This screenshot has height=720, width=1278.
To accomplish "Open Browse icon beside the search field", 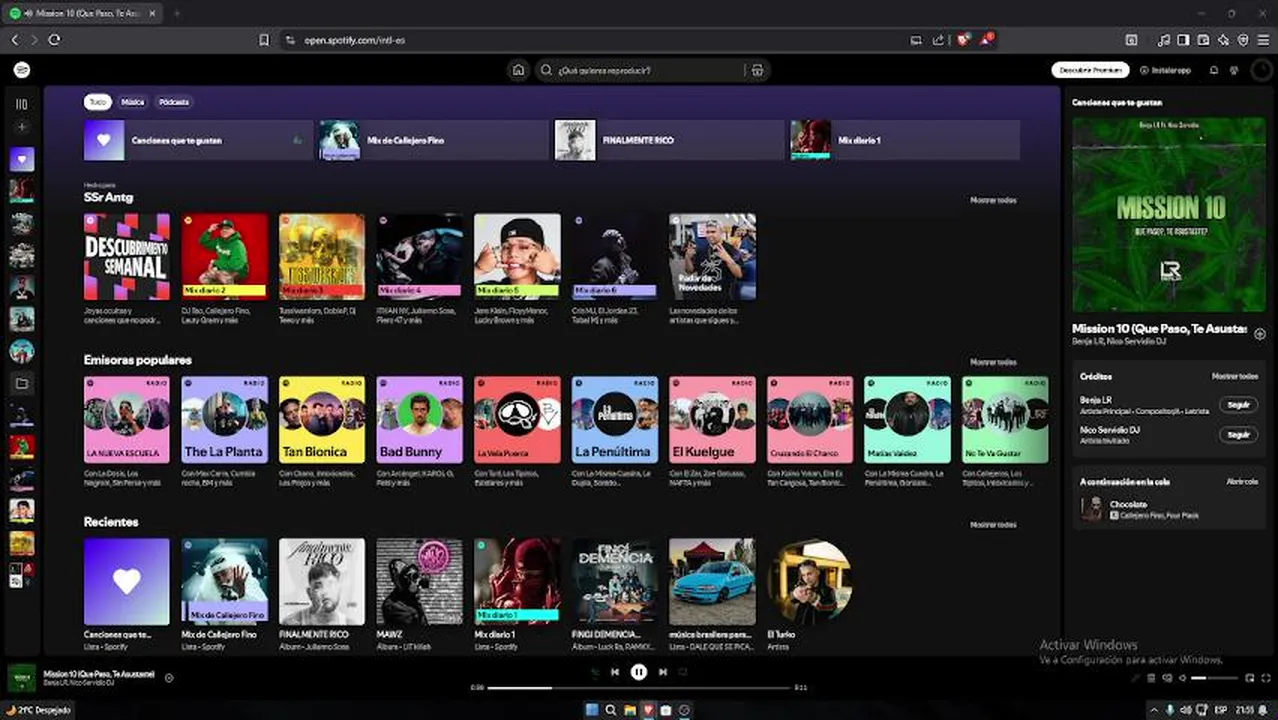I will coord(757,70).
